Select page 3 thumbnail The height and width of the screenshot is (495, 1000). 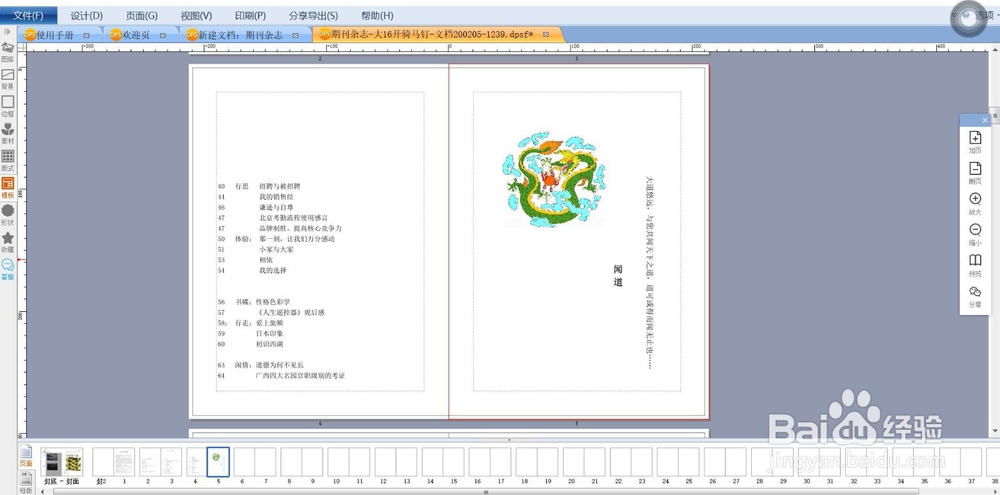coord(172,462)
